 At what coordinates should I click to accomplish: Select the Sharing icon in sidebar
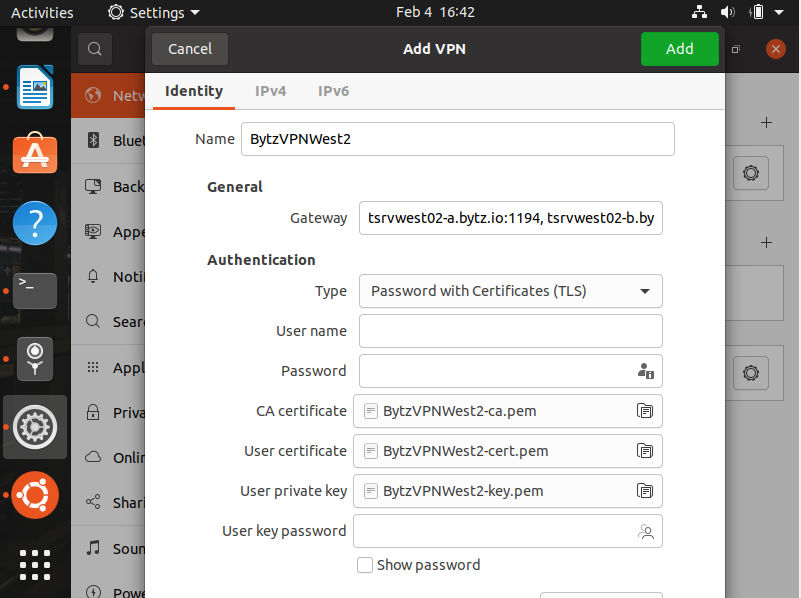pos(93,502)
